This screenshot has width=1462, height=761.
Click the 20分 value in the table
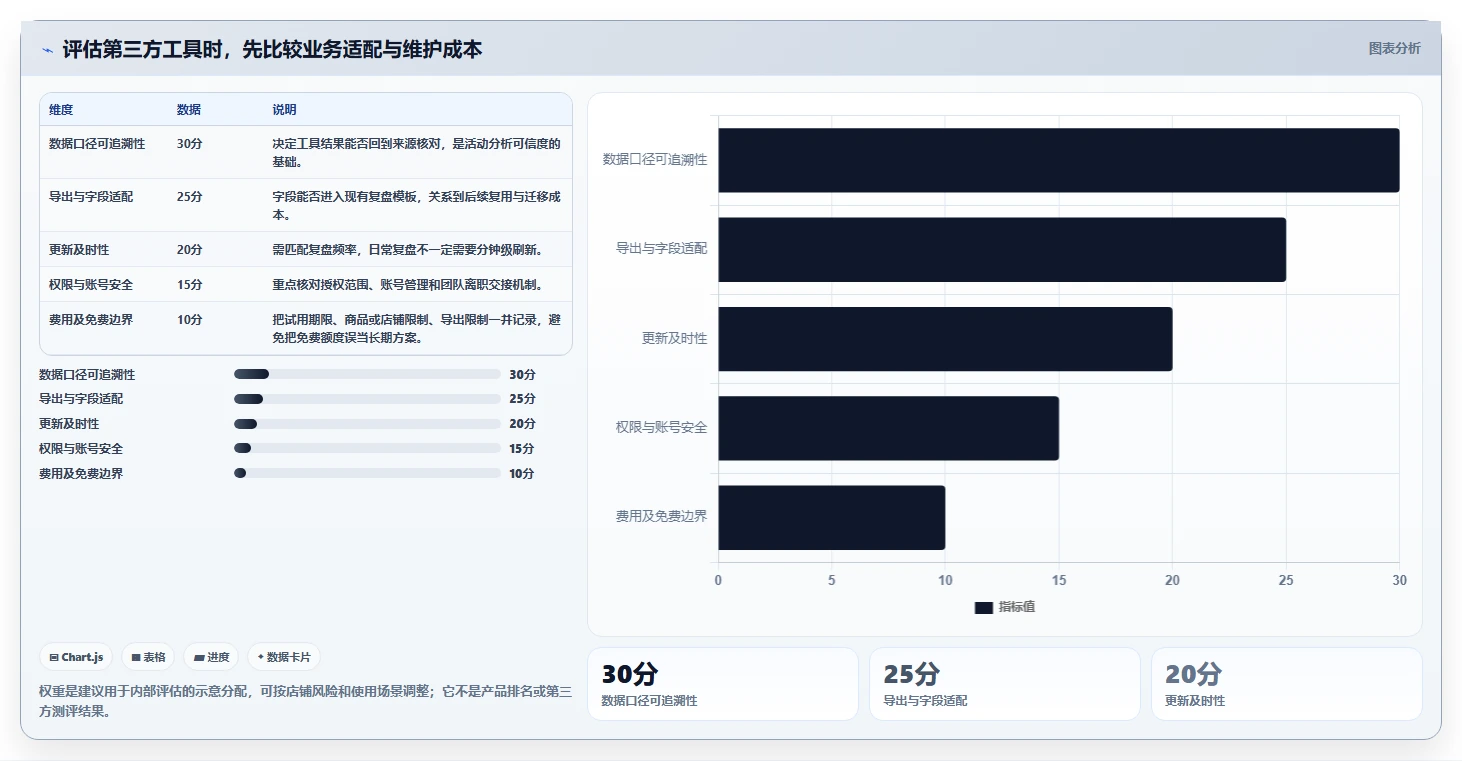pos(189,250)
